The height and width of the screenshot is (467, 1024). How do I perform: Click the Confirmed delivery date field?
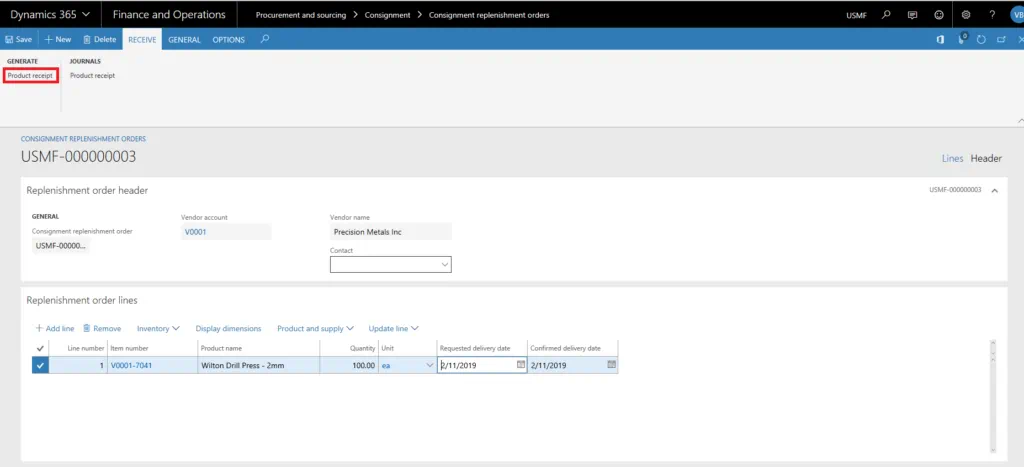tap(573, 366)
